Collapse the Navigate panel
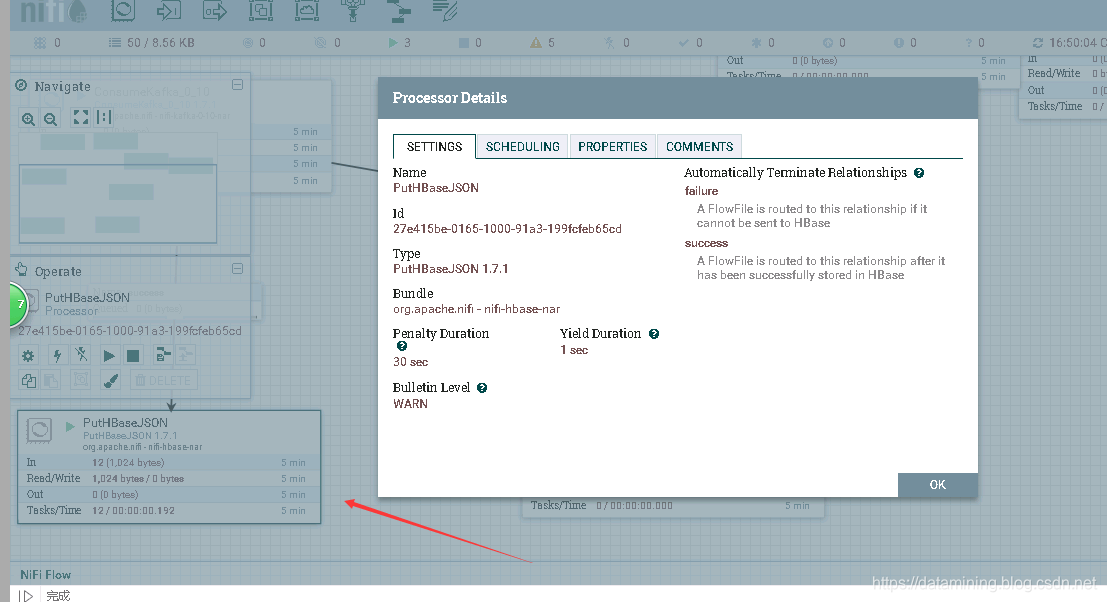This screenshot has width=1107, height=602. pyautogui.click(x=238, y=85)
